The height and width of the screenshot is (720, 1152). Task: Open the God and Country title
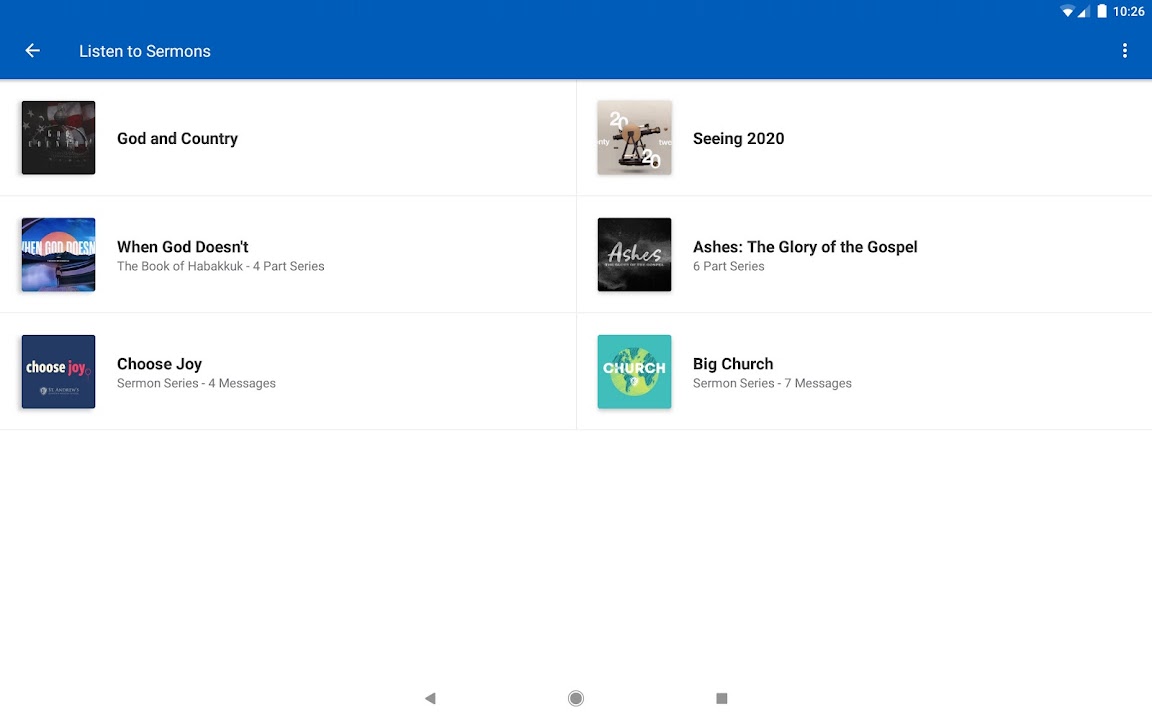(x=177, y=139)
